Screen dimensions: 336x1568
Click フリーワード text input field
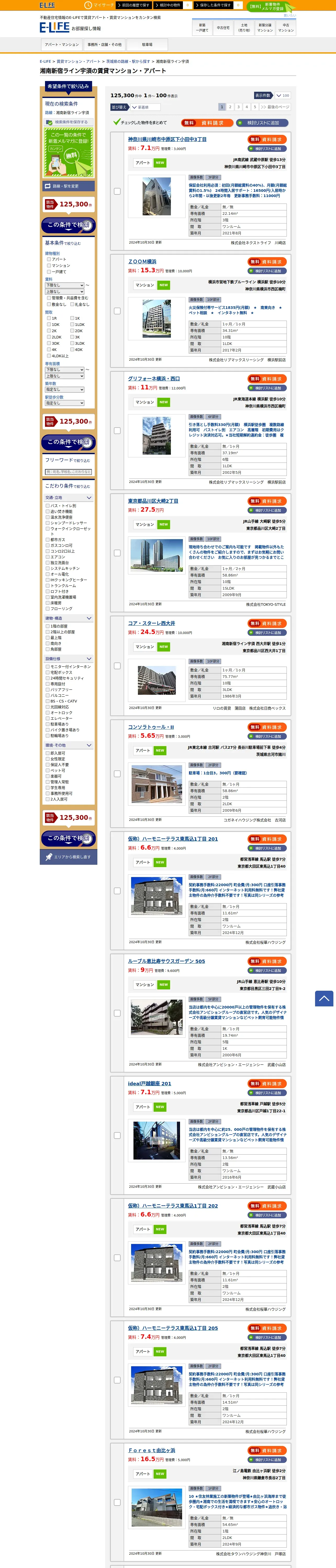click(68, 472)
